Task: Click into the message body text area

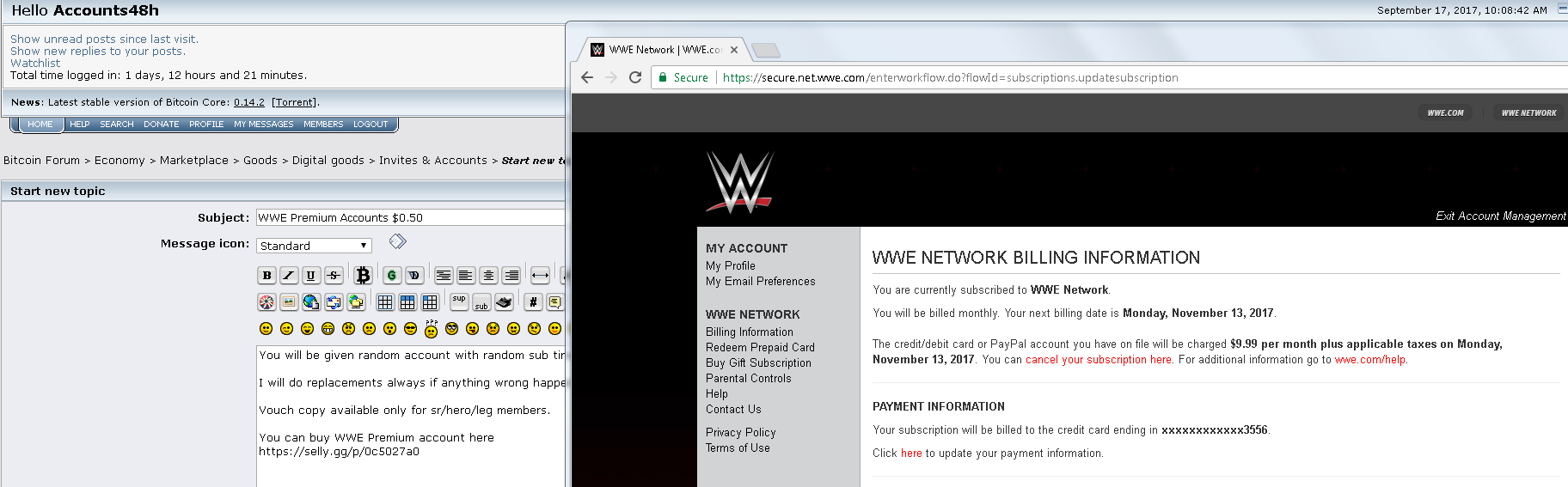Action: tap(411, 416)
